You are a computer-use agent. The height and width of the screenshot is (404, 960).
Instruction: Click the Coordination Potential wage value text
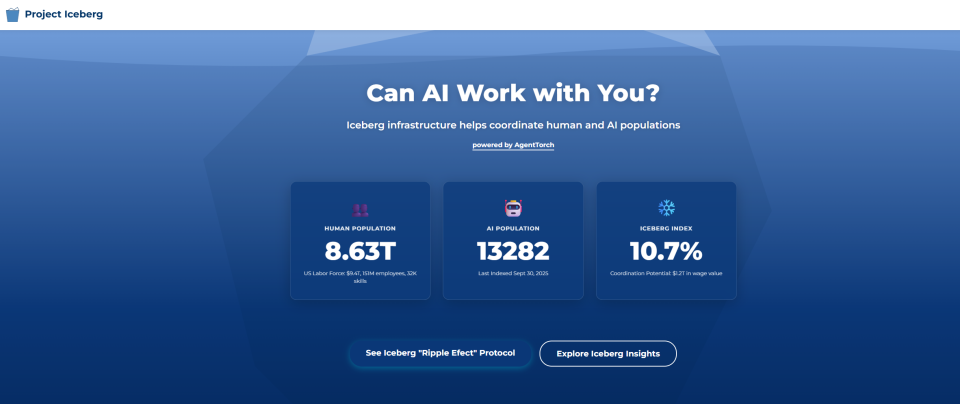point(666,273)
